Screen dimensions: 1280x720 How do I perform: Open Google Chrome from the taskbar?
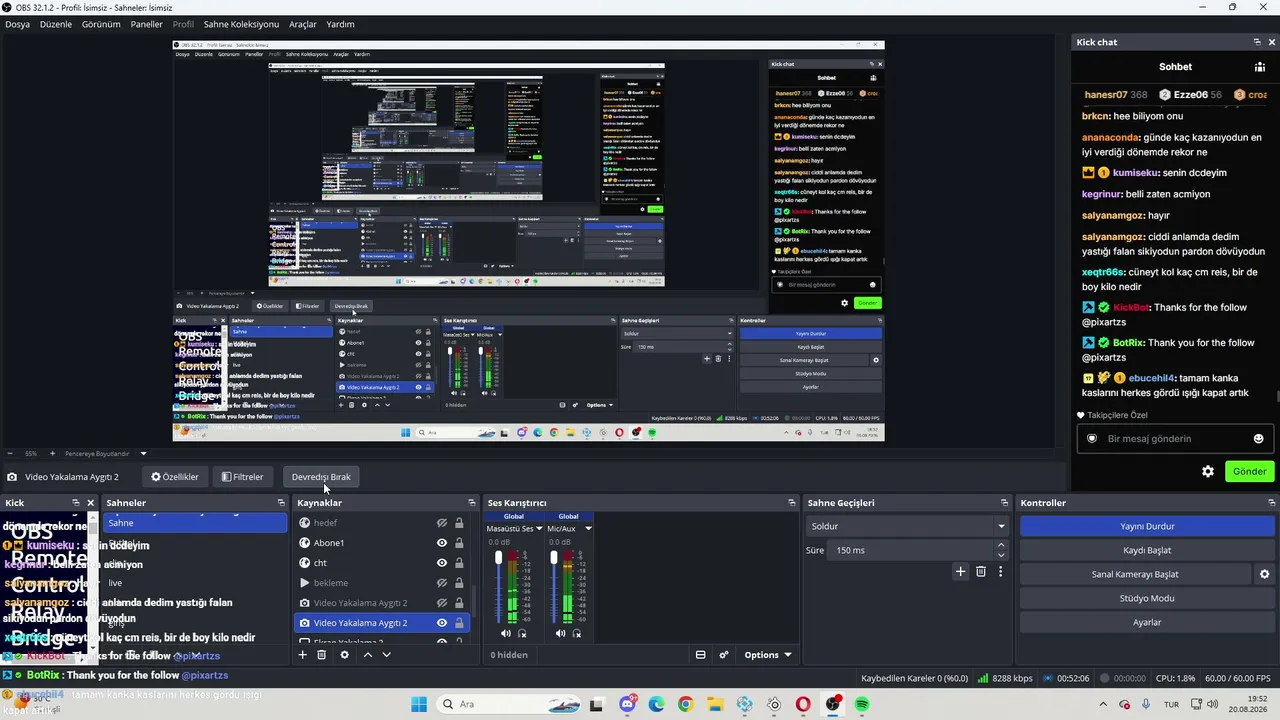tap(685, 704)
